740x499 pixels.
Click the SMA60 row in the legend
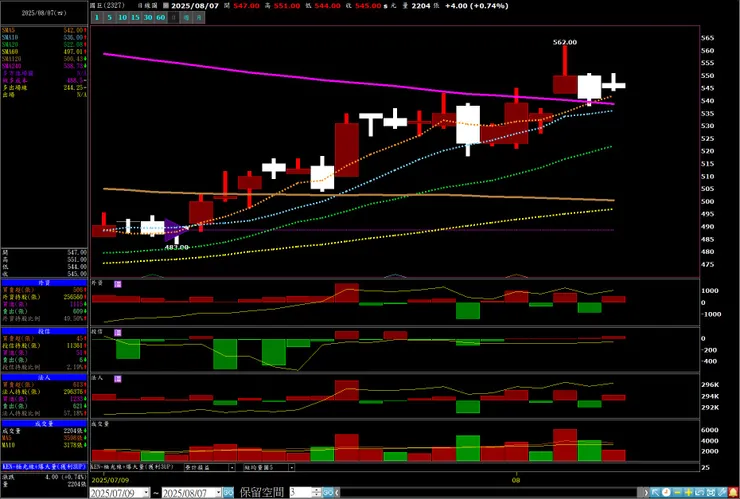point(44,51)
